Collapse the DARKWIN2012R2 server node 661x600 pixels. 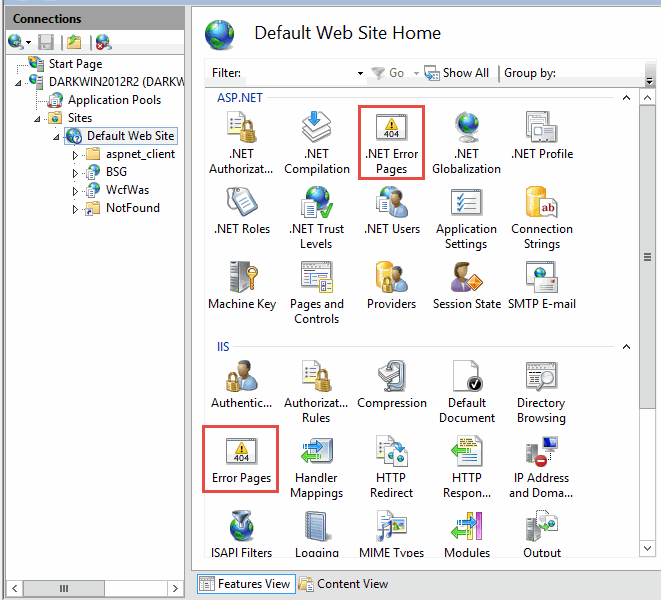[x=18, y=83]
